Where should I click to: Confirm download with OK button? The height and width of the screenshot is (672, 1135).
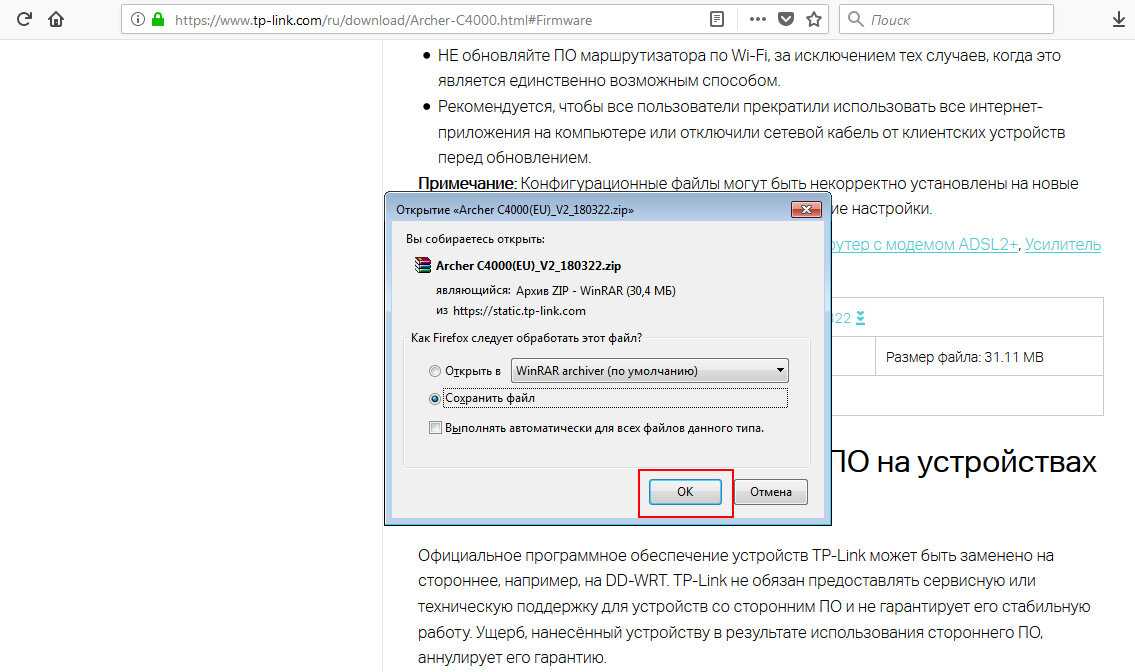685,492
